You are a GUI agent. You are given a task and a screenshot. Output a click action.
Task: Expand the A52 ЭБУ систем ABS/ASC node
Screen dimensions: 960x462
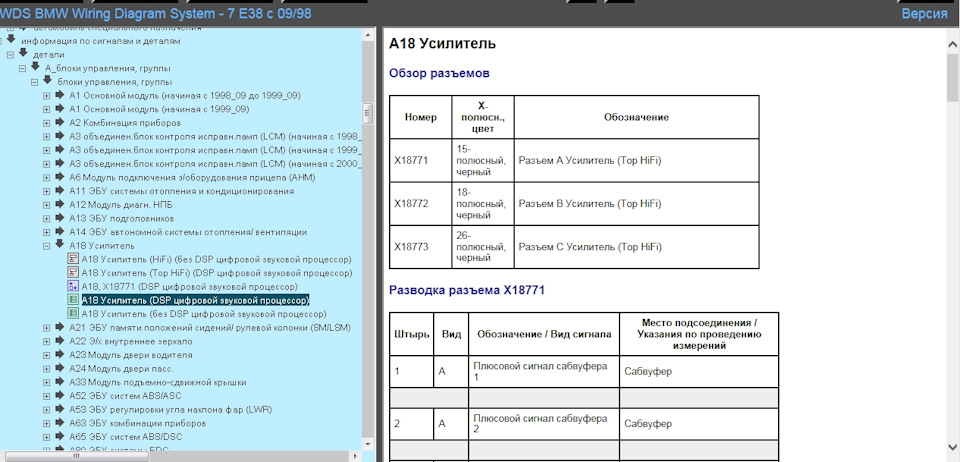(47, 396)
